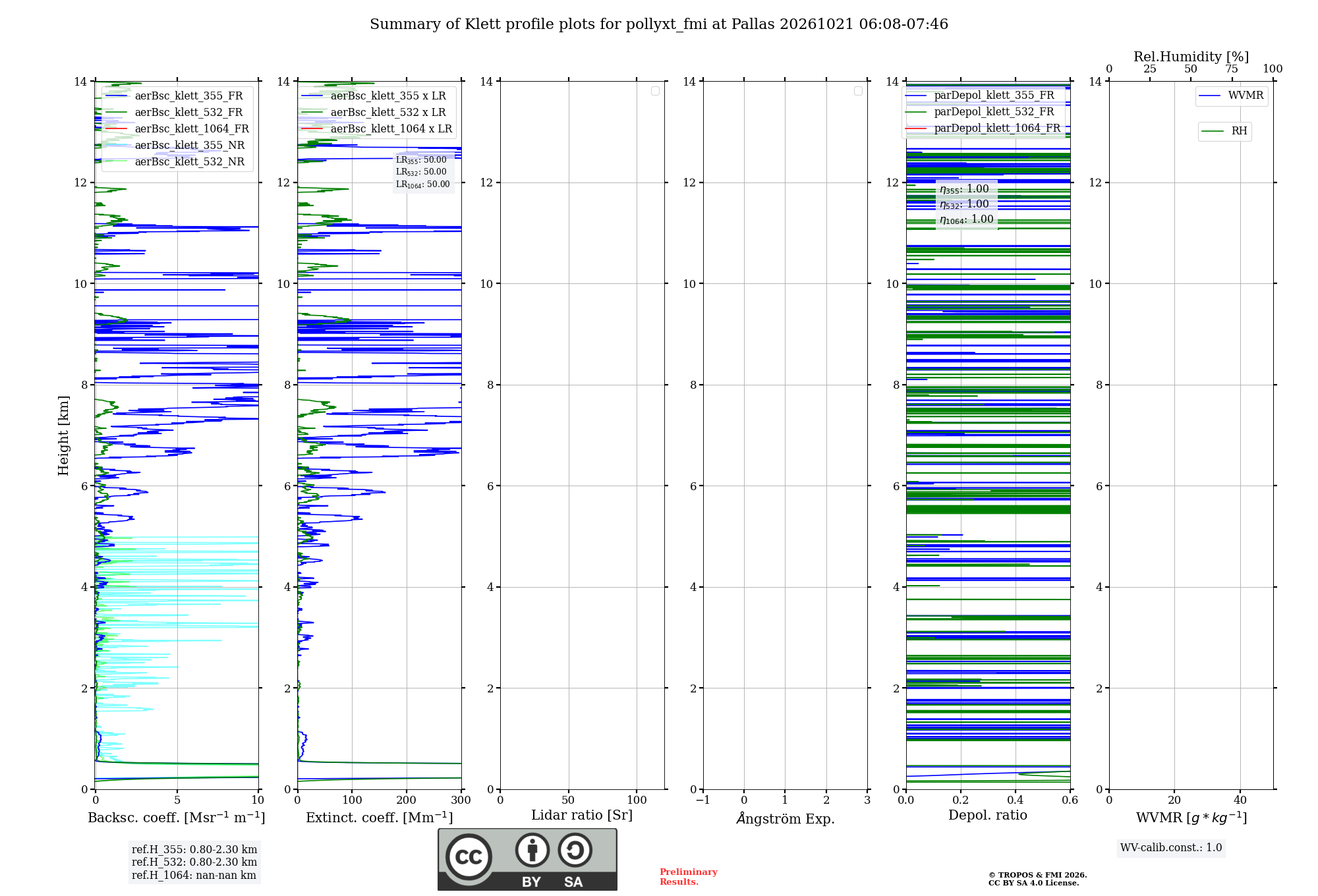The height and width of the screenshot is (896, 1318).
Task: Select legend entry aerBsc_klett_532_NR
Action: 175,162
